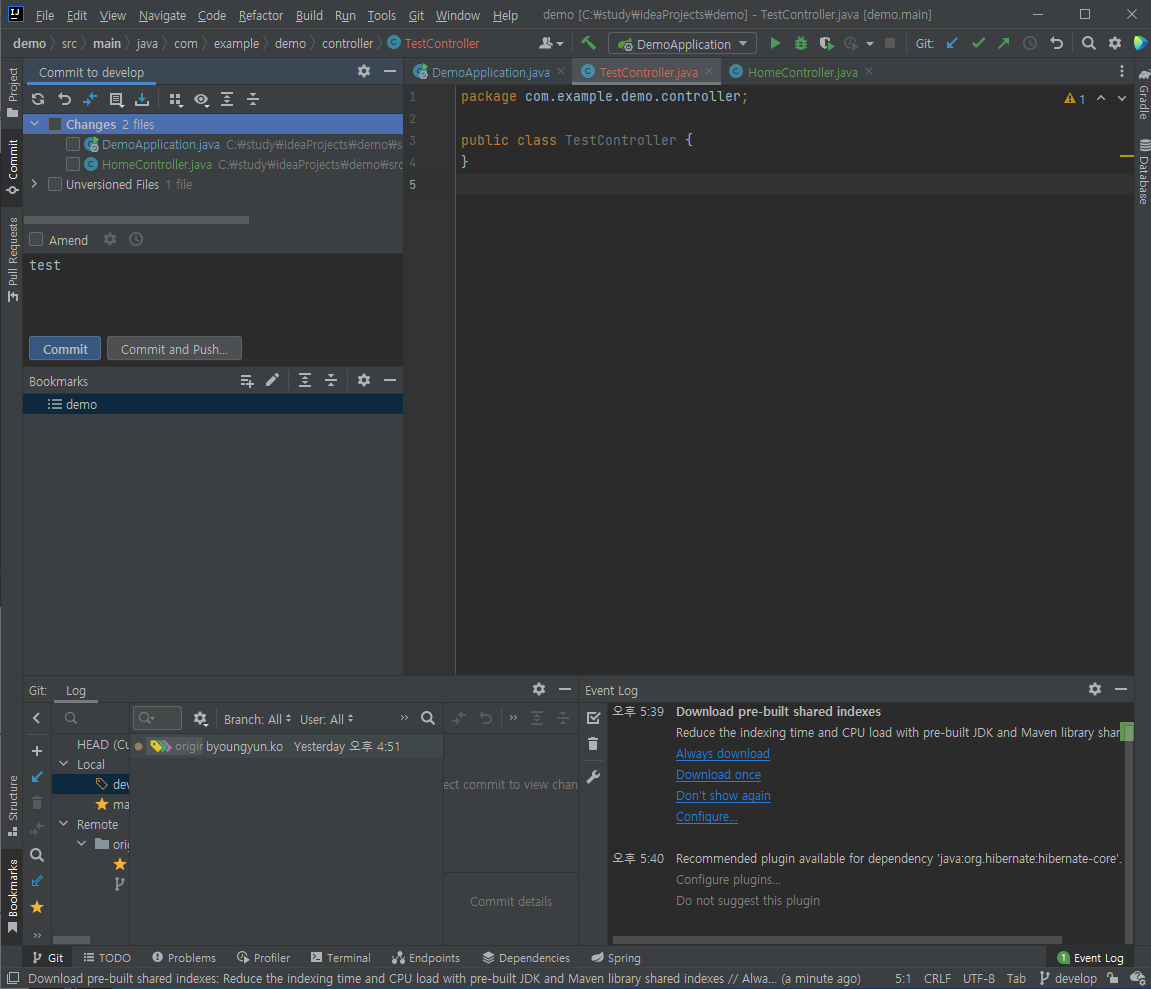This screenshot has height=989, width=1151.
Task: Click the Debug bug icon
Action: coord(800,44)
